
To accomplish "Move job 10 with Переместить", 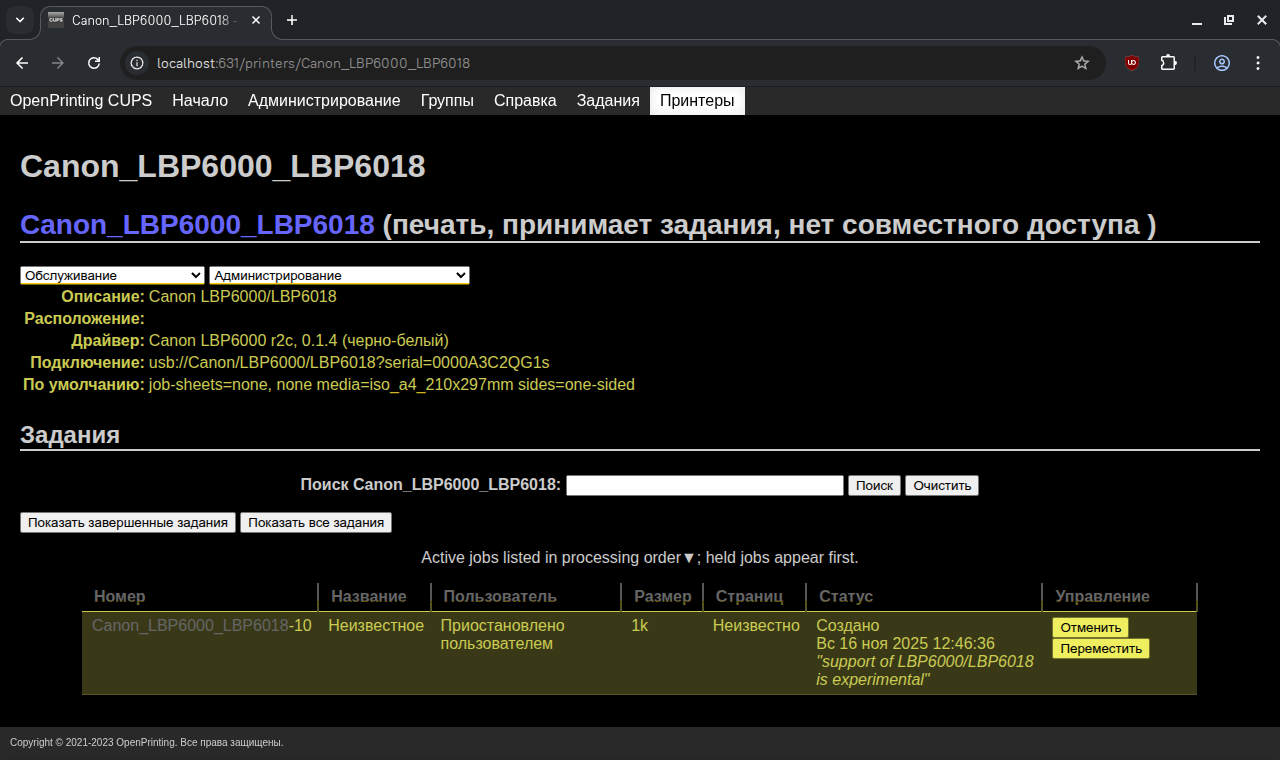I will (1101, 648).
